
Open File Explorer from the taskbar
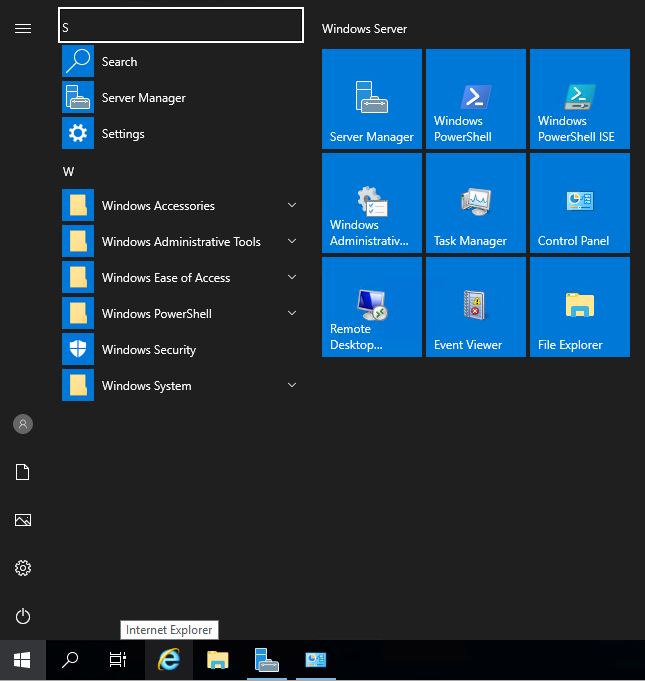coord(218,660)
